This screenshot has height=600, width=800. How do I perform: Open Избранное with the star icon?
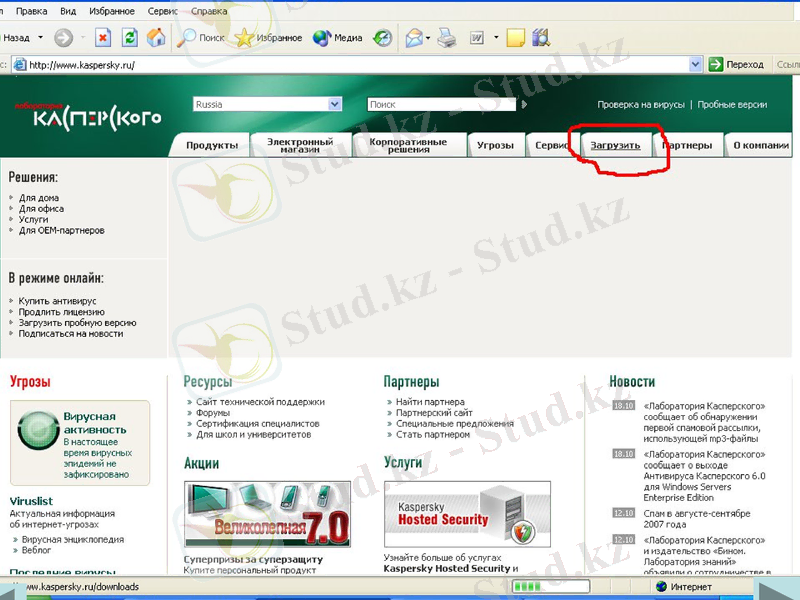point(243,37)
